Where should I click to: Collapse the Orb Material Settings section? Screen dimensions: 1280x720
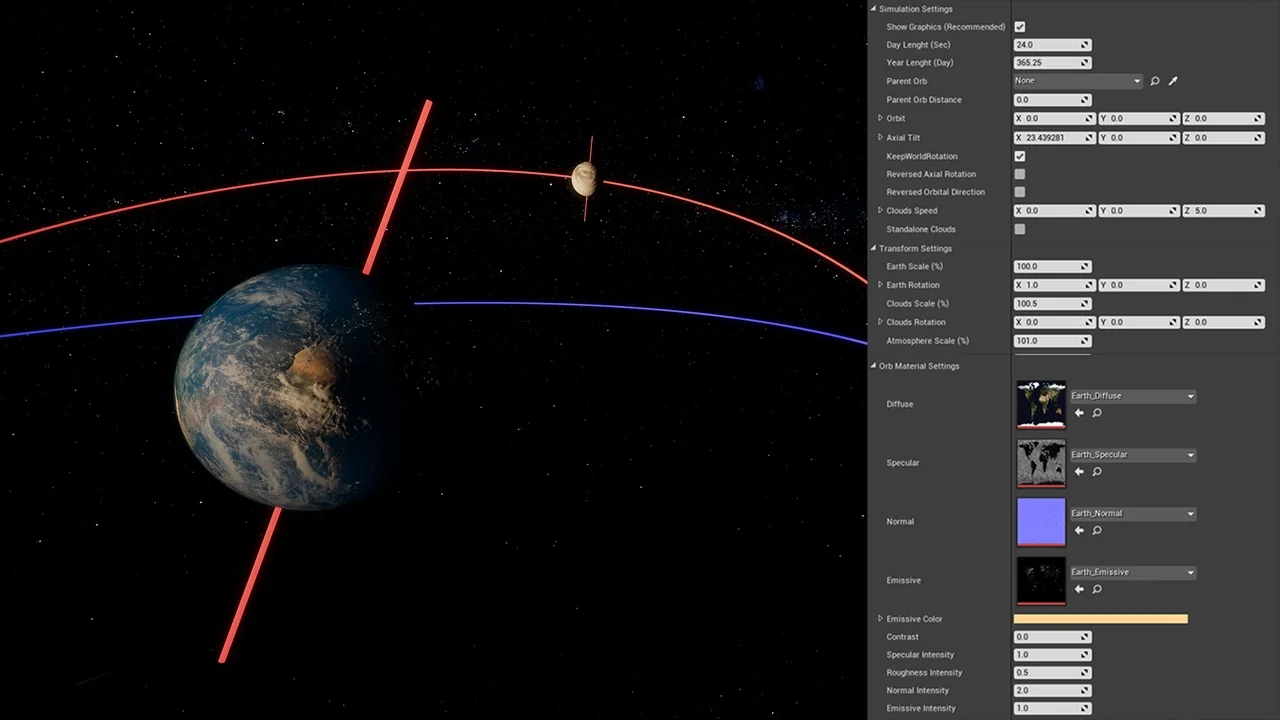[873, 366]
